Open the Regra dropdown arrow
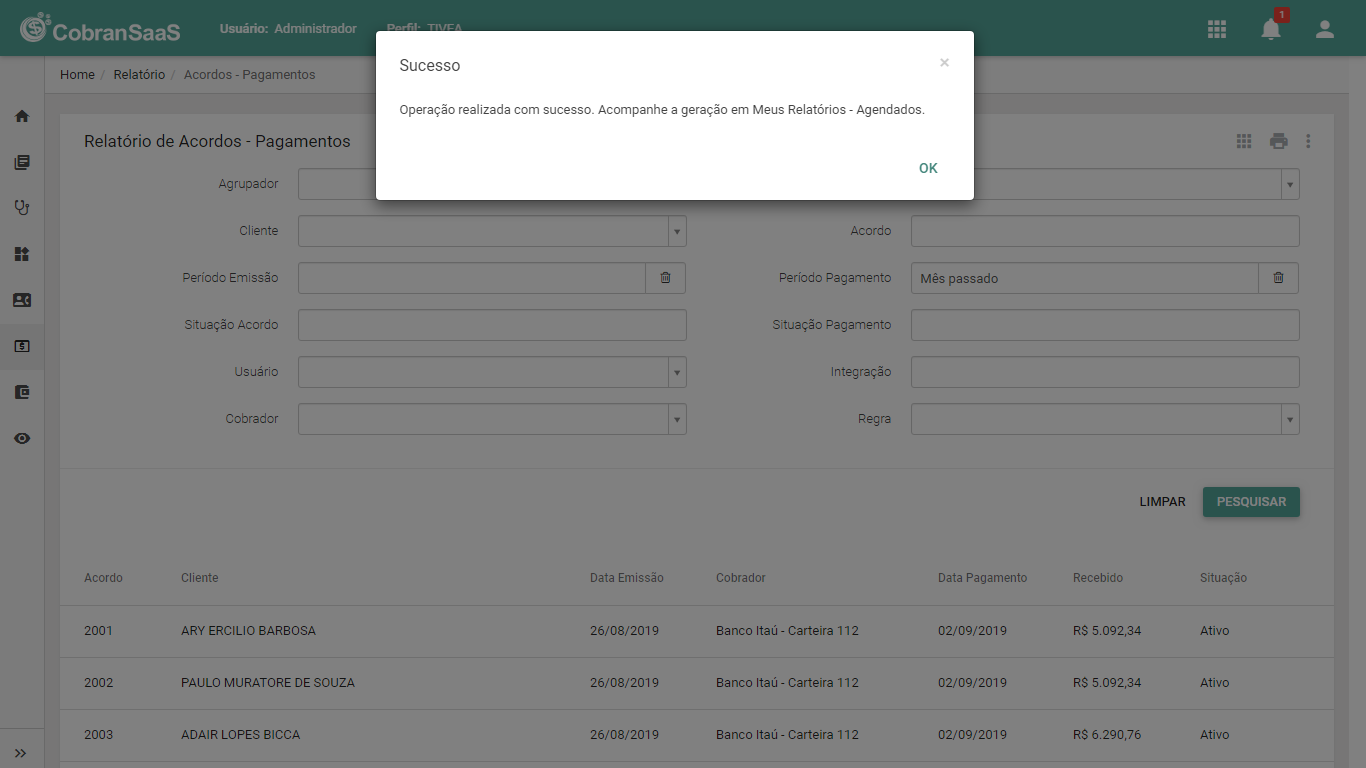The image size is (1366, 768). click(1290, 419)
